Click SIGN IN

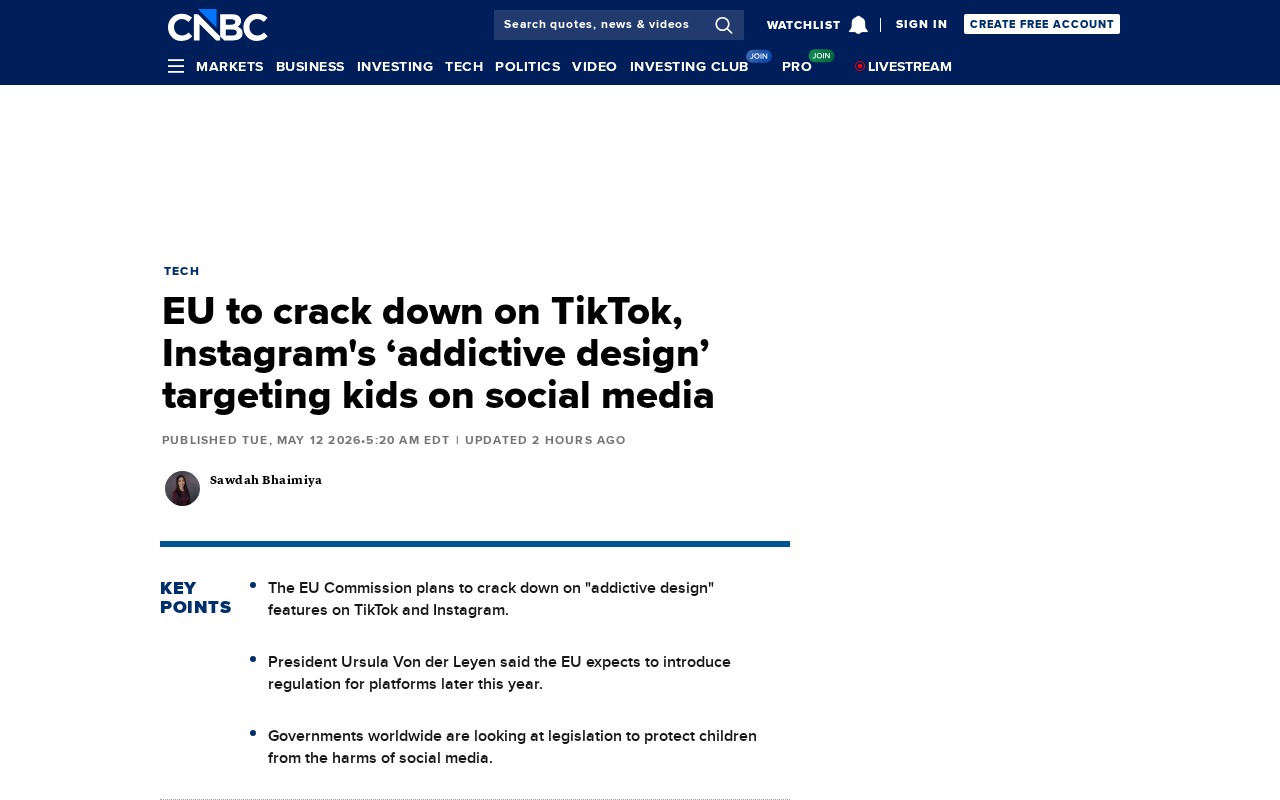[x=921, y=24]
